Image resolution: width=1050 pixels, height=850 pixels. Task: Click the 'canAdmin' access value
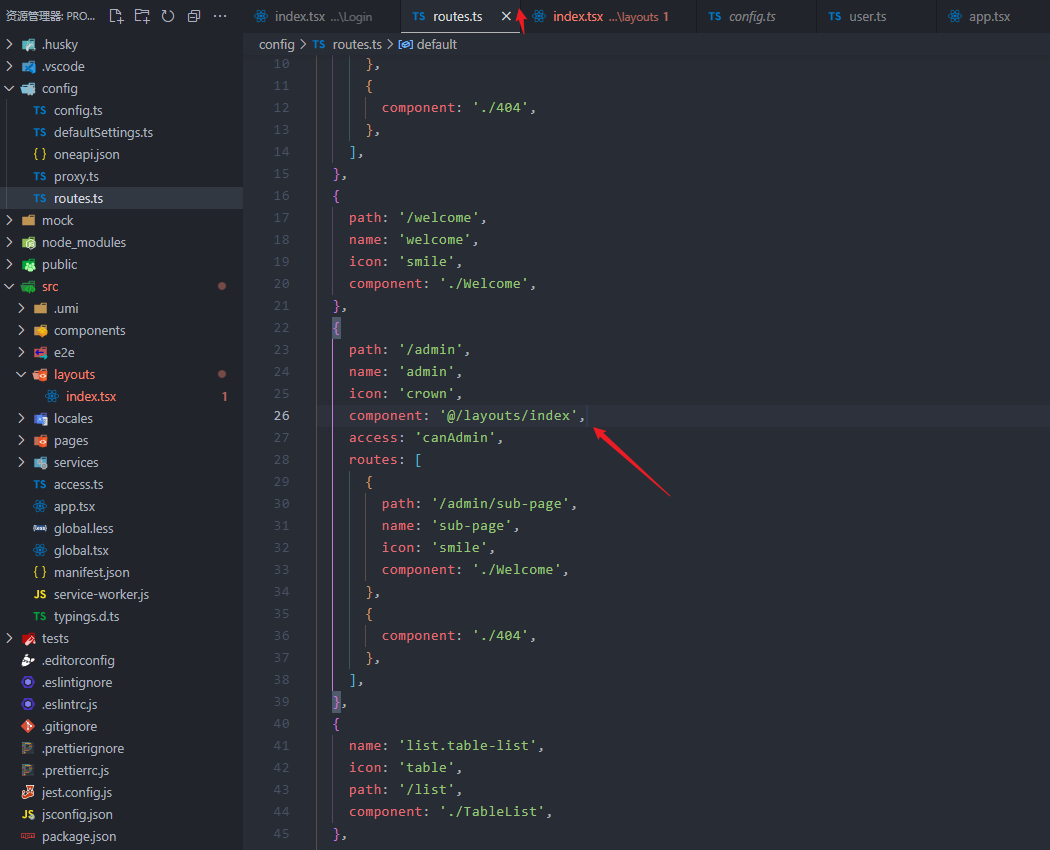click(455, 437)
